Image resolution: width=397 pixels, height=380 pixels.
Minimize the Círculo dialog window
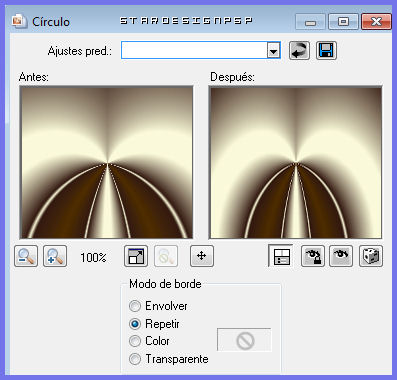click(x=311, y=22)
